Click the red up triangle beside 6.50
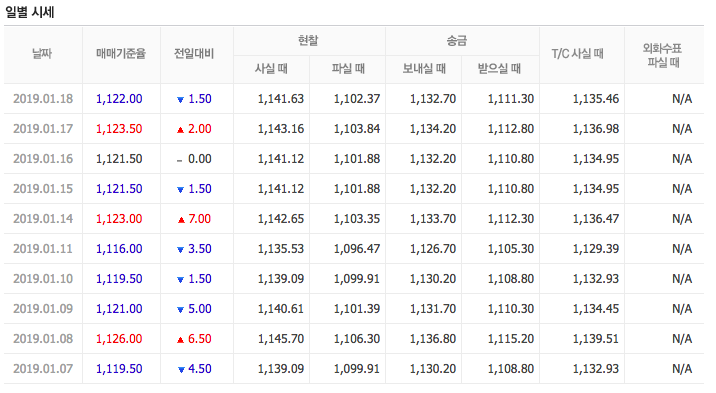The image size is (716, 393). click(180, 340)
